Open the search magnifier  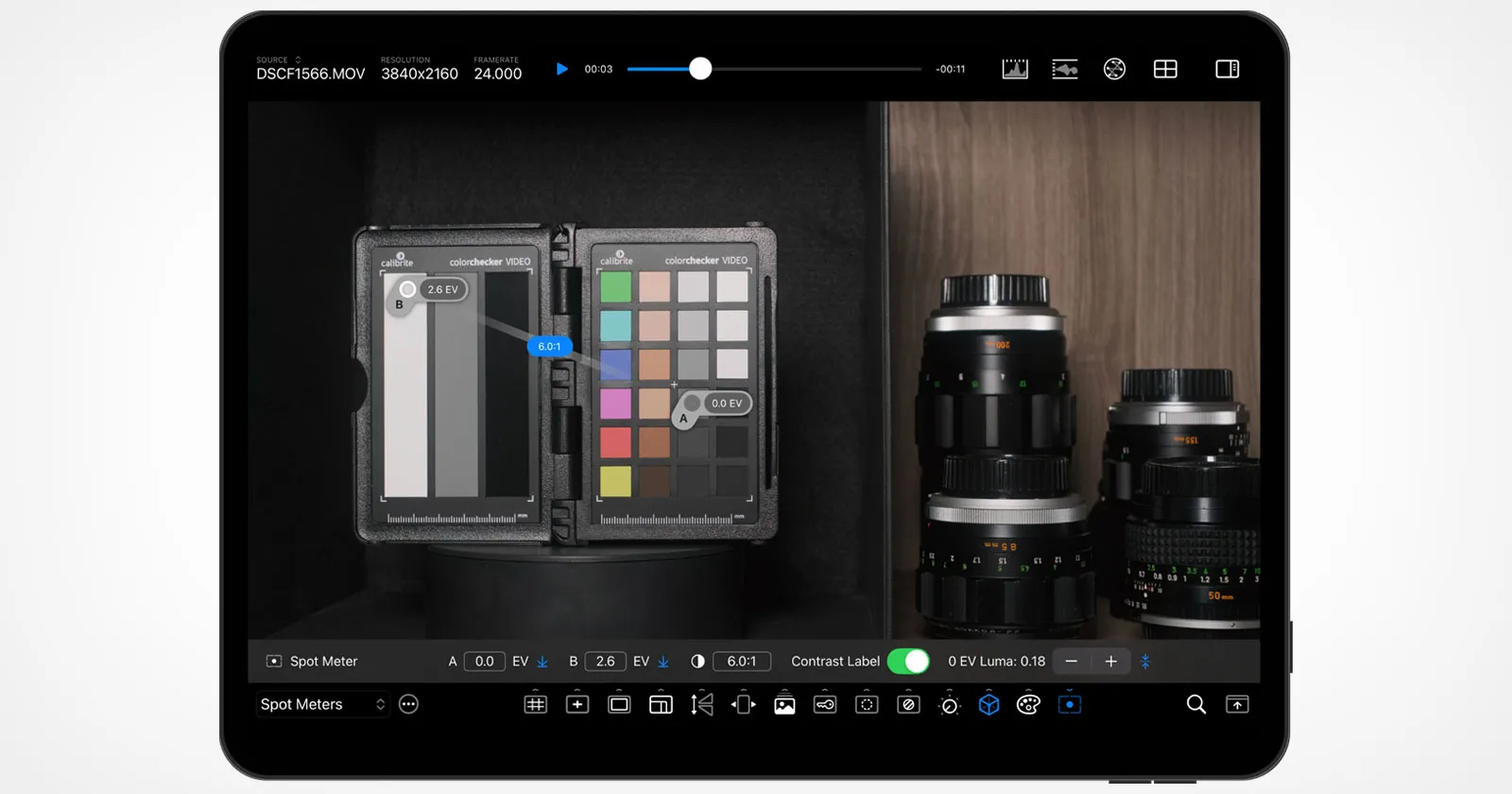pyautogui.click(x=1196, y=704)
